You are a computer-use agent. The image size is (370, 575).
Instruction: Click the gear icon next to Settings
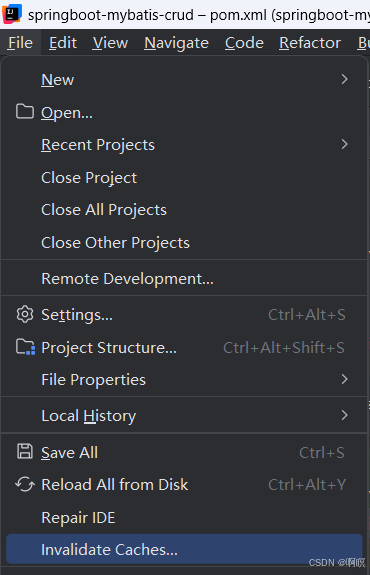point(25,314)
